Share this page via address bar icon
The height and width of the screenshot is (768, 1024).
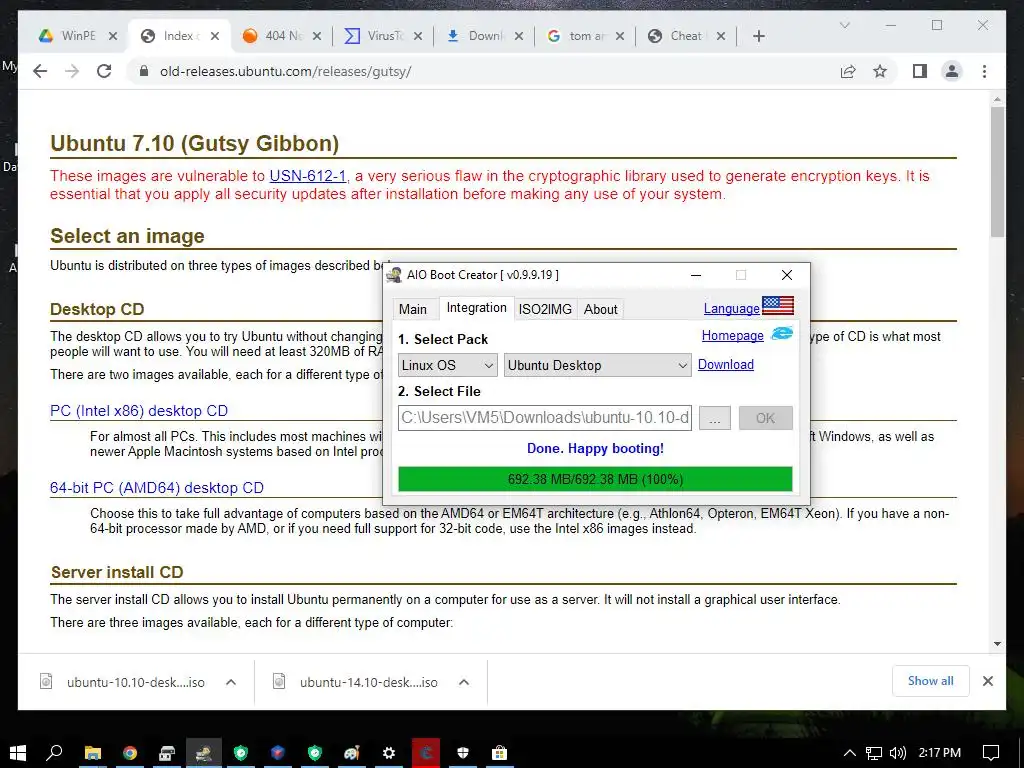848,71
